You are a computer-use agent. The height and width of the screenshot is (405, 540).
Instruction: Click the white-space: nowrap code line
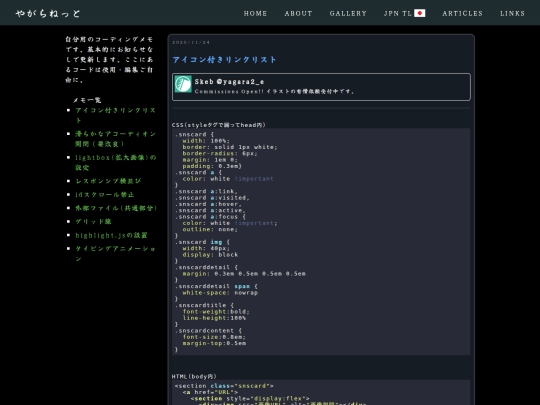coord(220,293)
